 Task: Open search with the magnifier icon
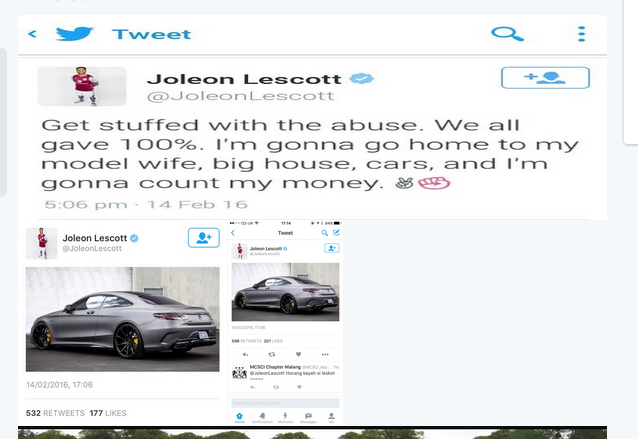point(507,34)
